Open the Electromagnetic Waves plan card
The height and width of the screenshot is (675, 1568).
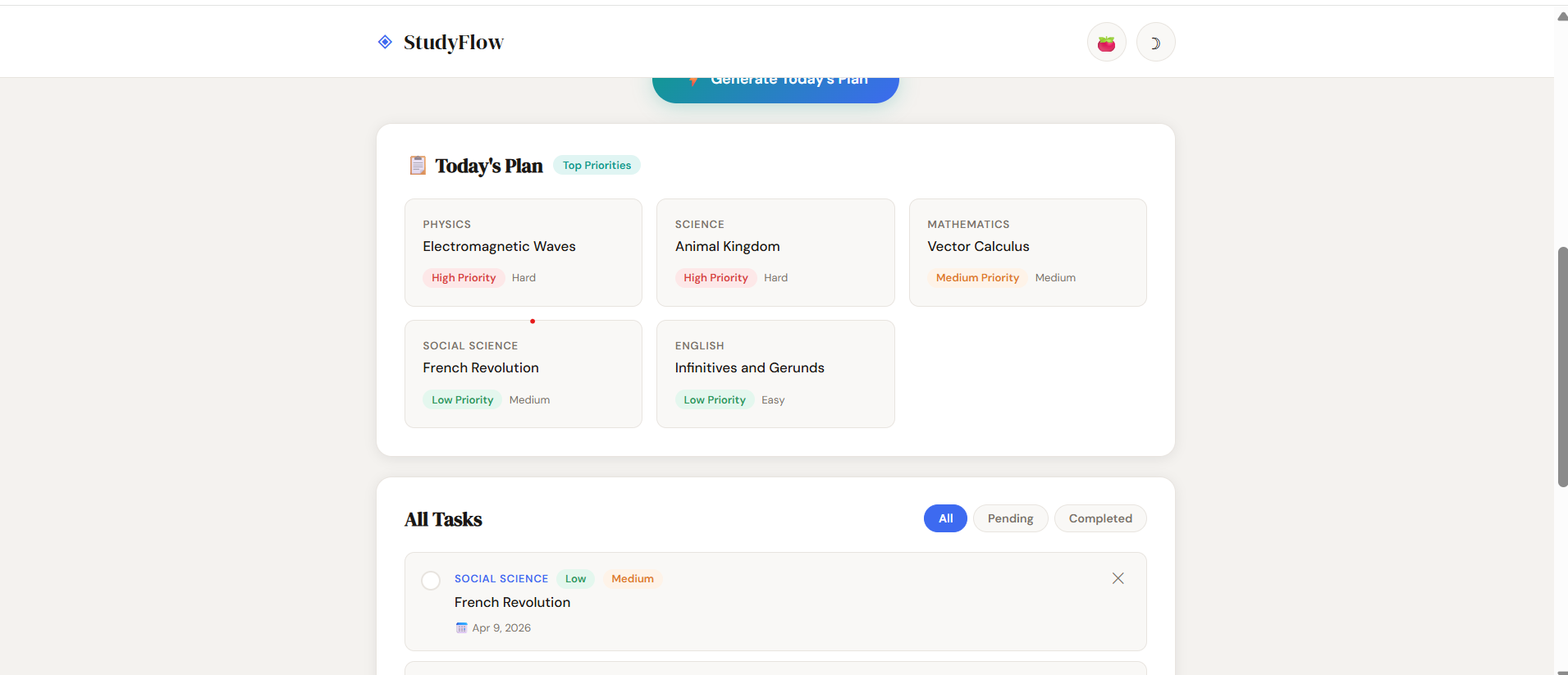523,253
